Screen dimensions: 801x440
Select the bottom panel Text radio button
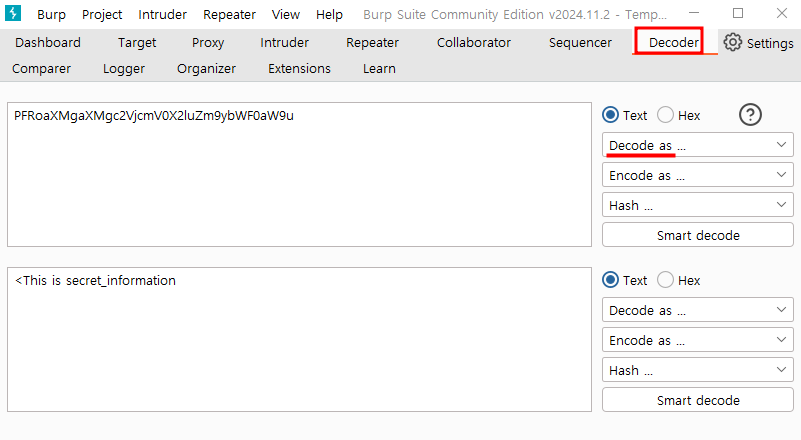610,280
